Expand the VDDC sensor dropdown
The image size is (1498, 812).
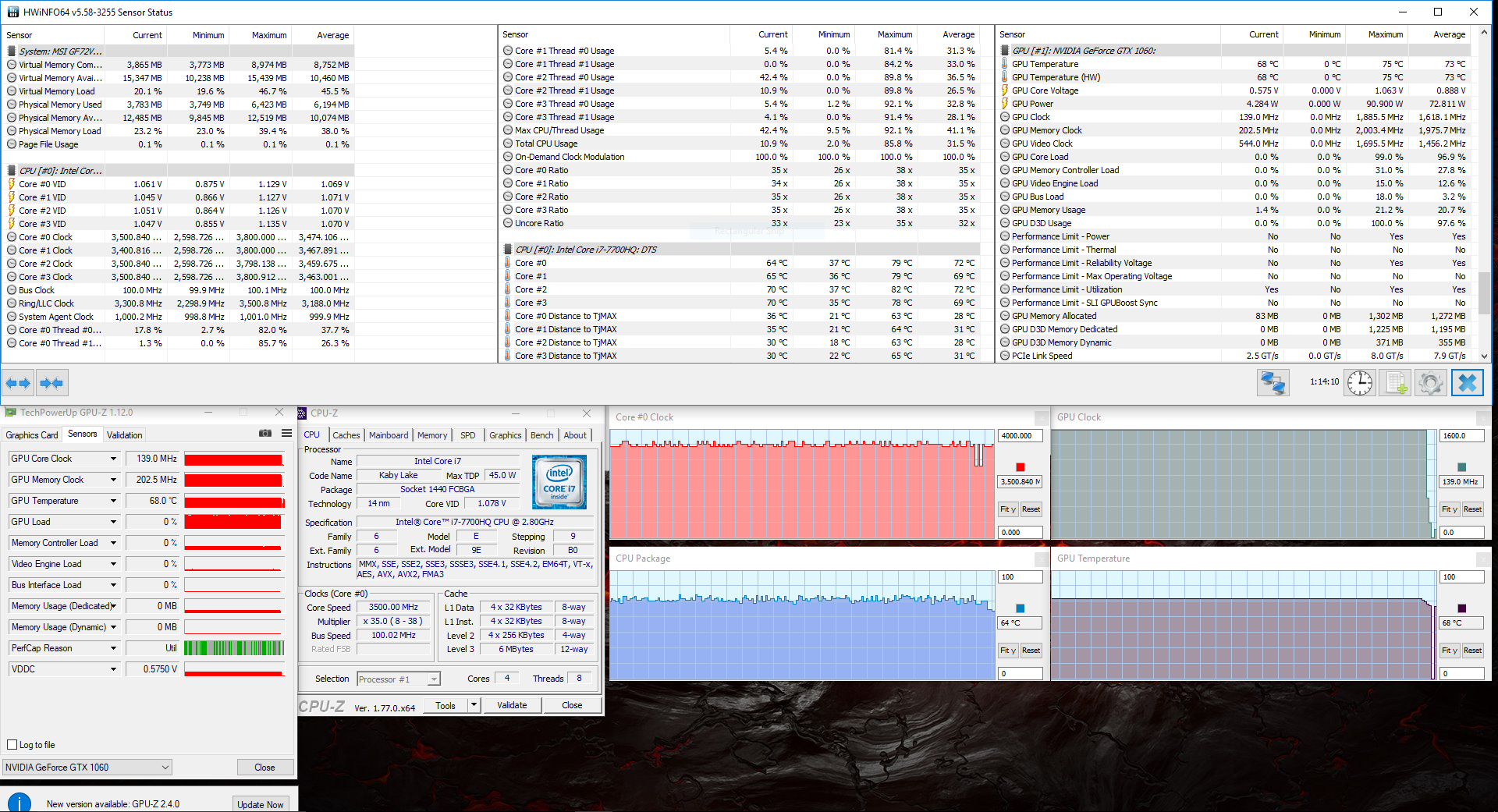click(x=113, y=669)
